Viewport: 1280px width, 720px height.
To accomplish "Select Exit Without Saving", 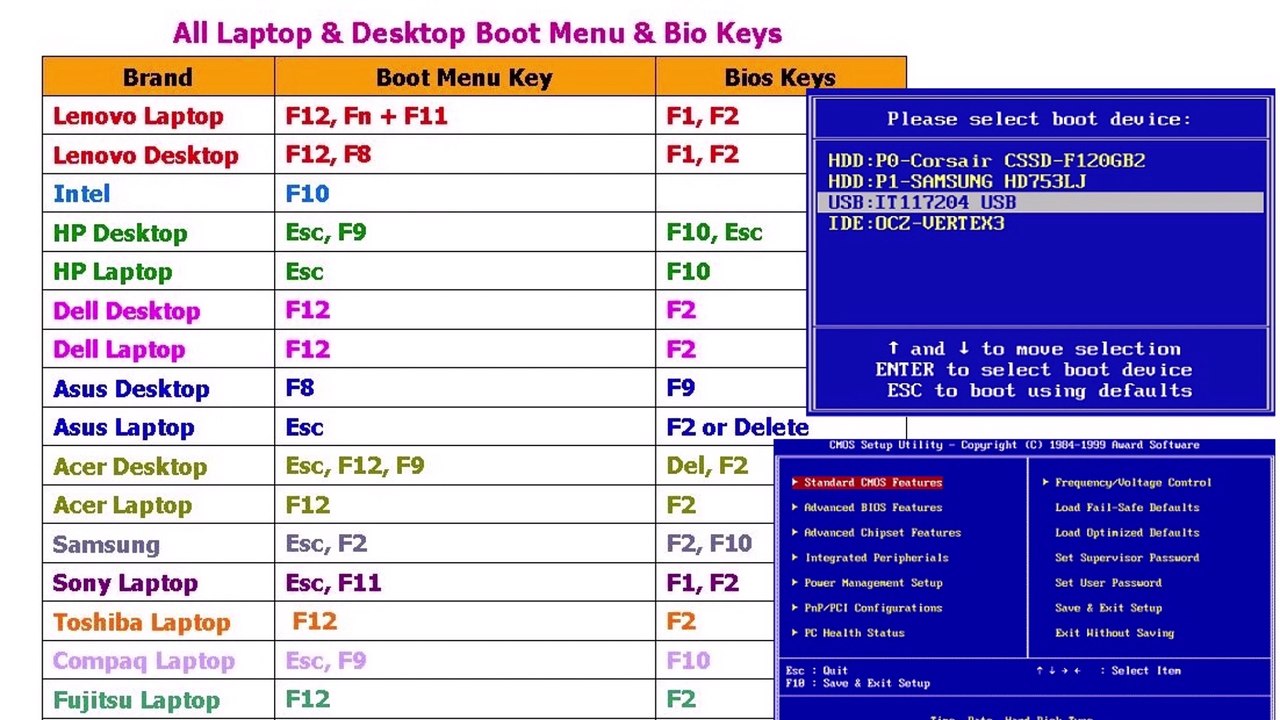I will (1114, 632).
